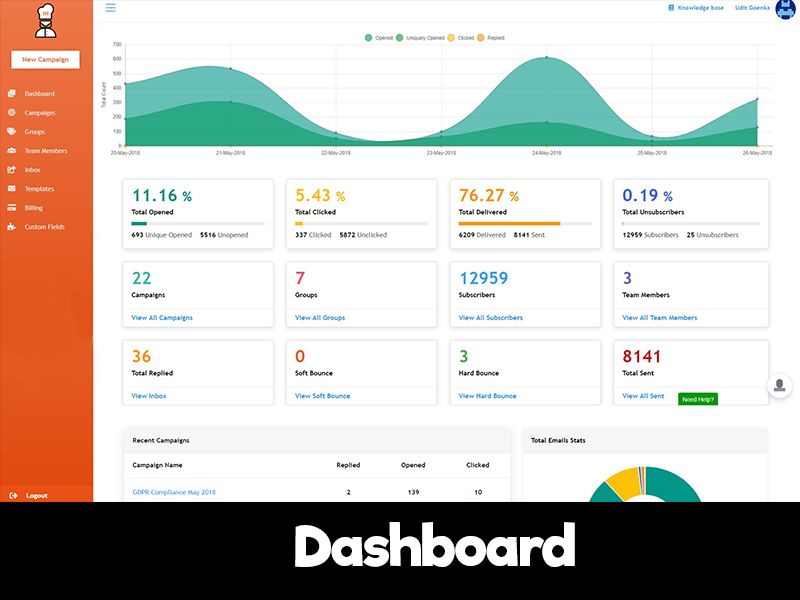Open Inbox in the sidebar menu

(32, 170)
